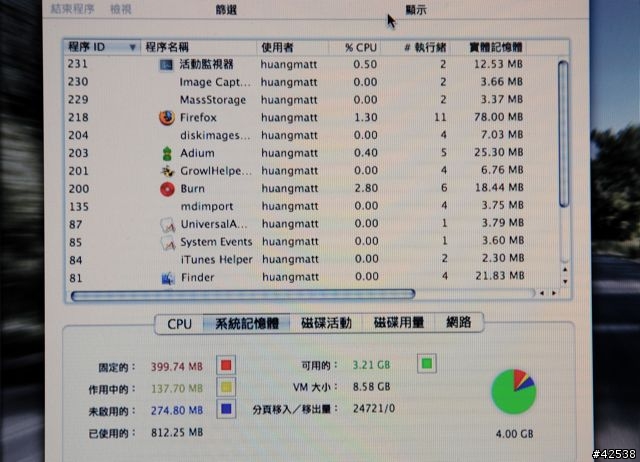Select the diskimages... process row
Viewport: 640px width, 462px height.
point(310,135)
